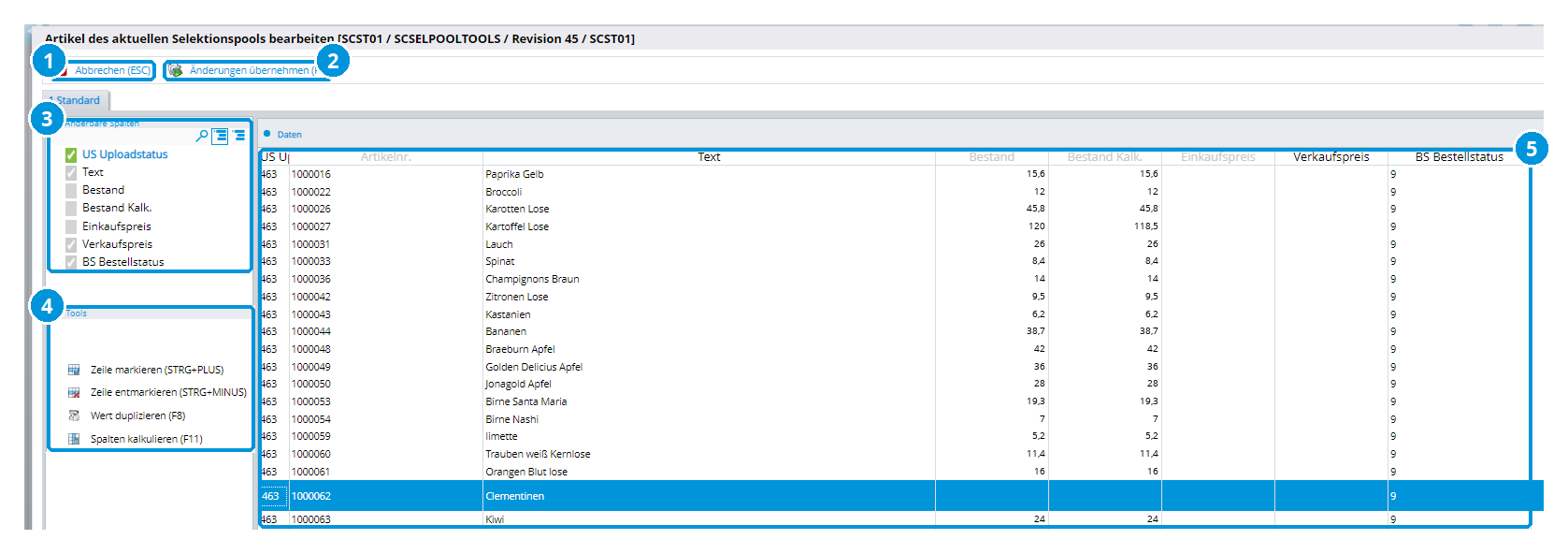This screenshot has width=1568, height=554.
Task: Run Wert duplizieren (F8)
Action: pyautogui.click(x=137, y=415)
